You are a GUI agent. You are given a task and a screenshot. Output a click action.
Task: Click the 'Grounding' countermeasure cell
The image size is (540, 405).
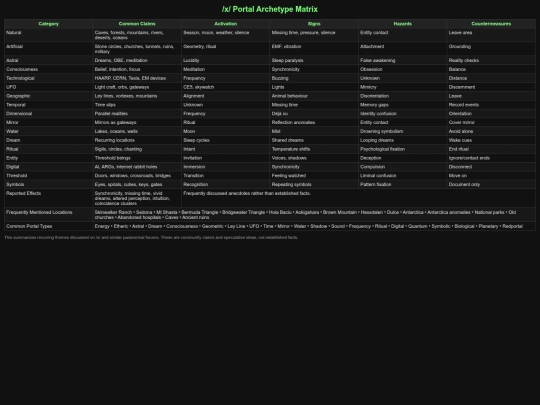[491, 49]
